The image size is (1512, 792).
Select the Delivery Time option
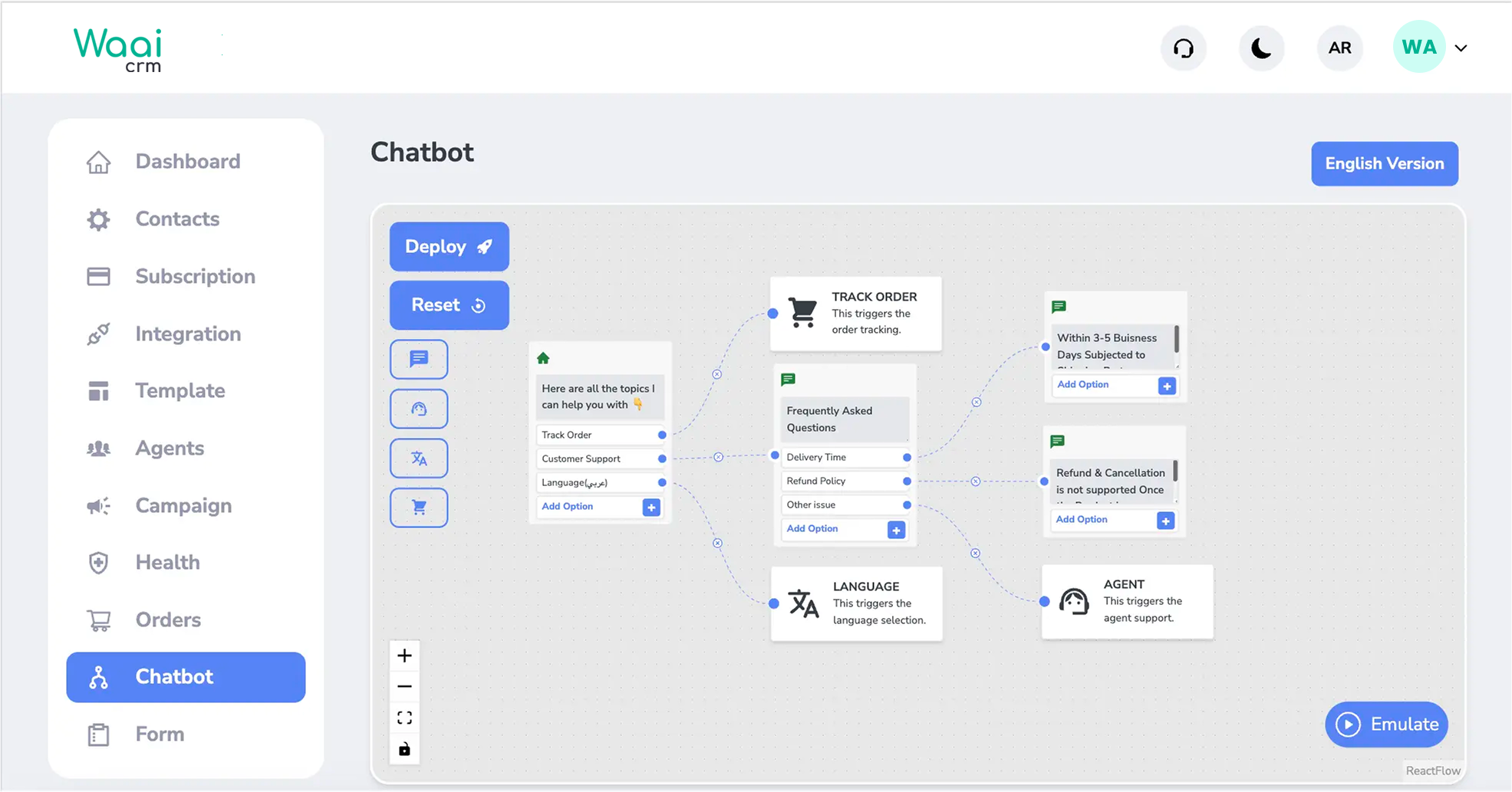[845, 457]
